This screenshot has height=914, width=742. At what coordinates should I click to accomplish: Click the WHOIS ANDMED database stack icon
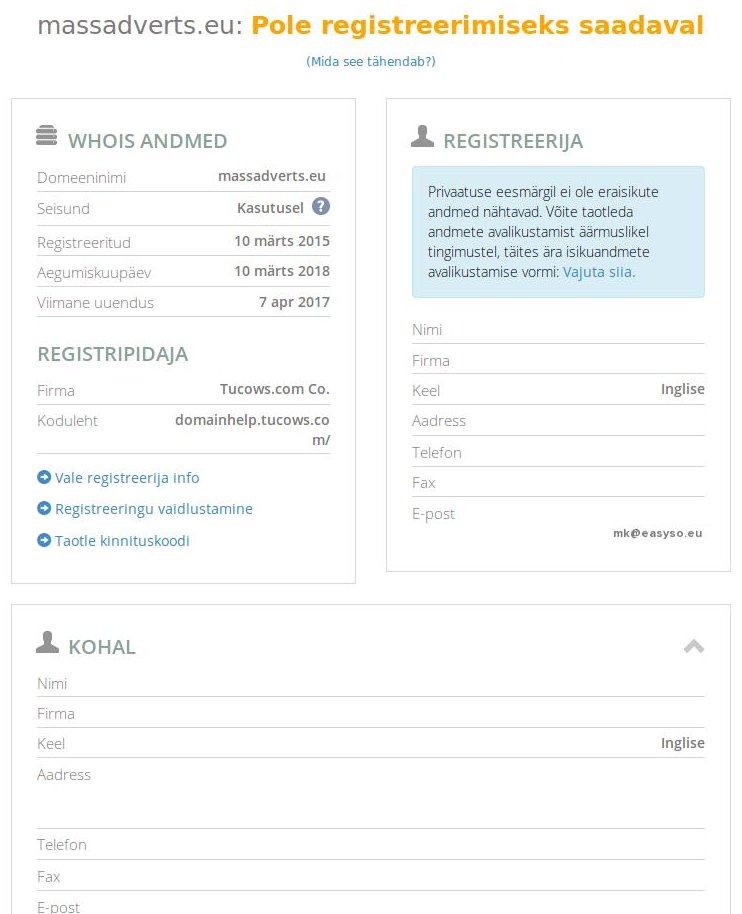pos(47,135)
